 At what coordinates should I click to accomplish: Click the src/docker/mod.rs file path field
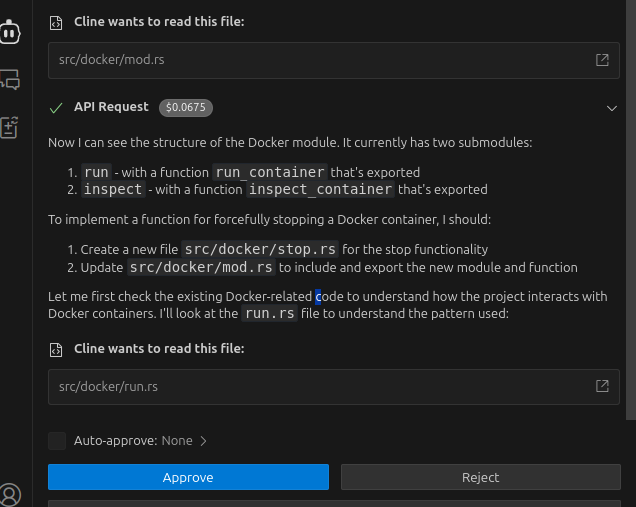pos(300,60)
